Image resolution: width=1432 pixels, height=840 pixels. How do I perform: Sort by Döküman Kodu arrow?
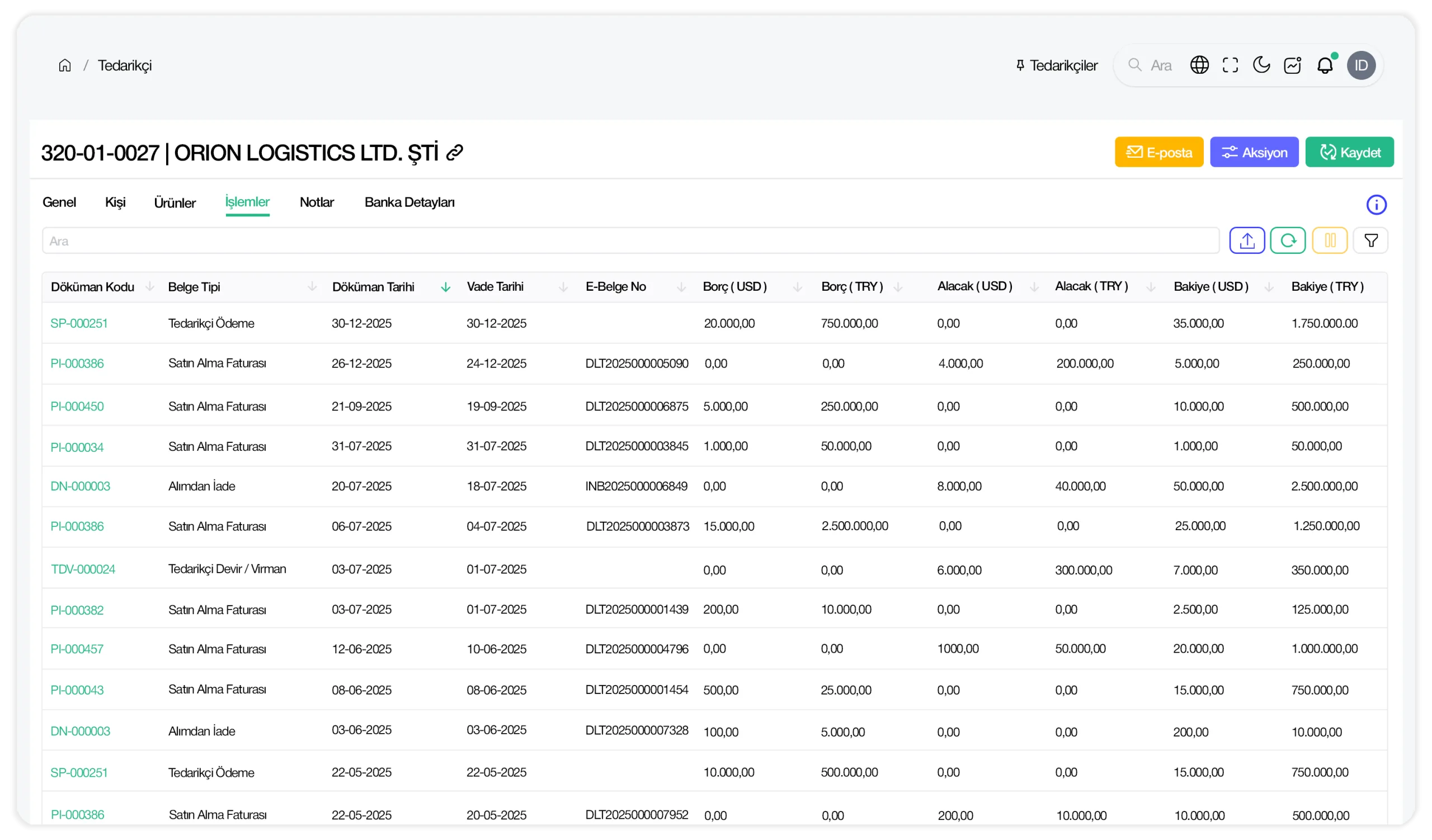click(x=150, y=286)
